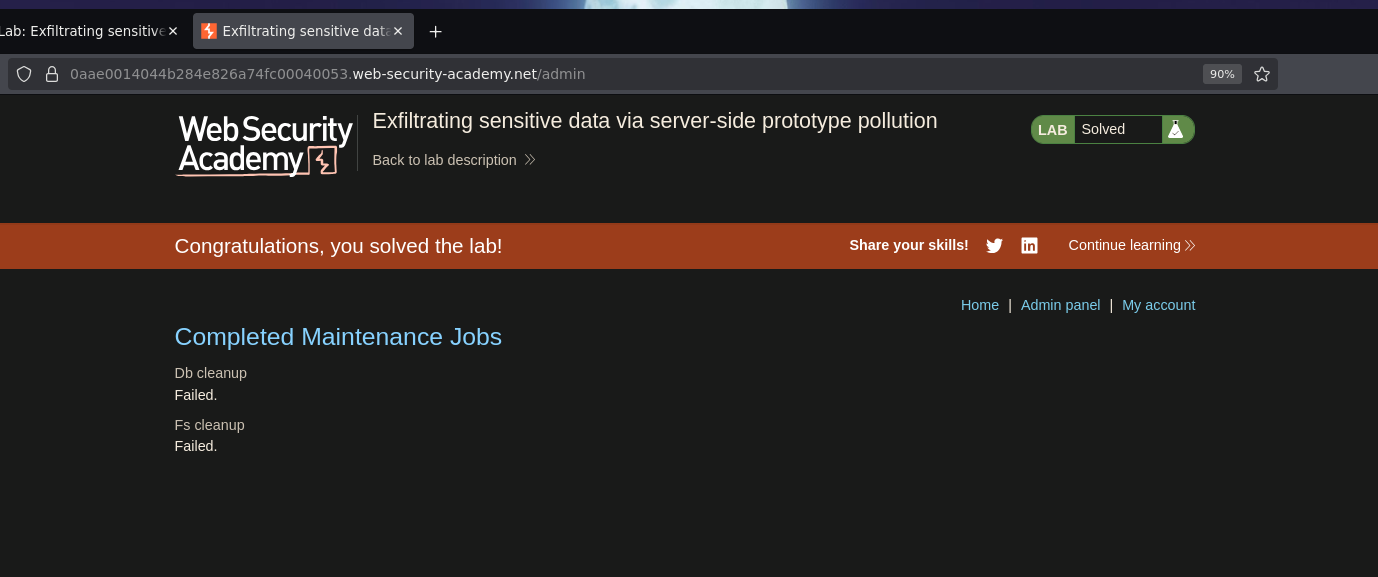The image size is (1378, 577).
Task: Click the lab flask icon
Action: point(1176,129)
